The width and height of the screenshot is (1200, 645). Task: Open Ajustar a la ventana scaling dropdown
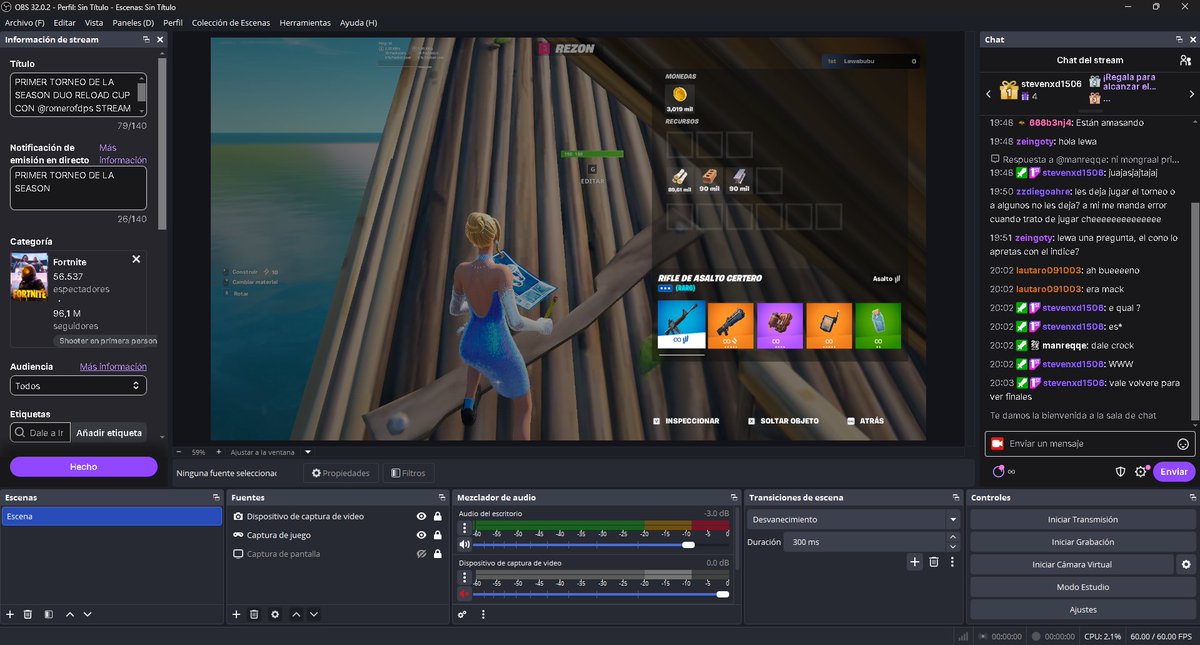[x=308, y=452]
